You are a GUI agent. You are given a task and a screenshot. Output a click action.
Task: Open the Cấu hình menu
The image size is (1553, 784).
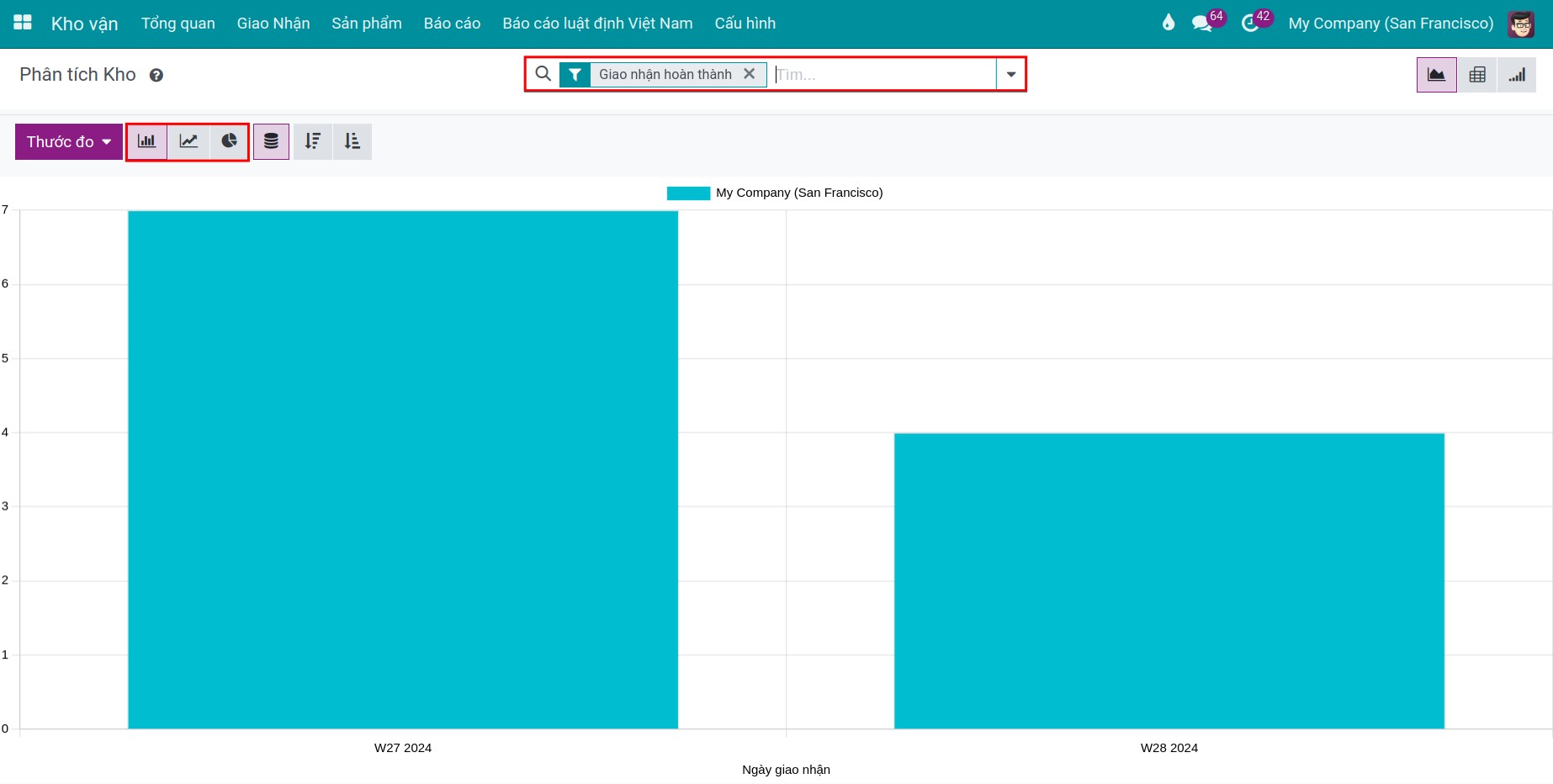click(x=745, y=24)
